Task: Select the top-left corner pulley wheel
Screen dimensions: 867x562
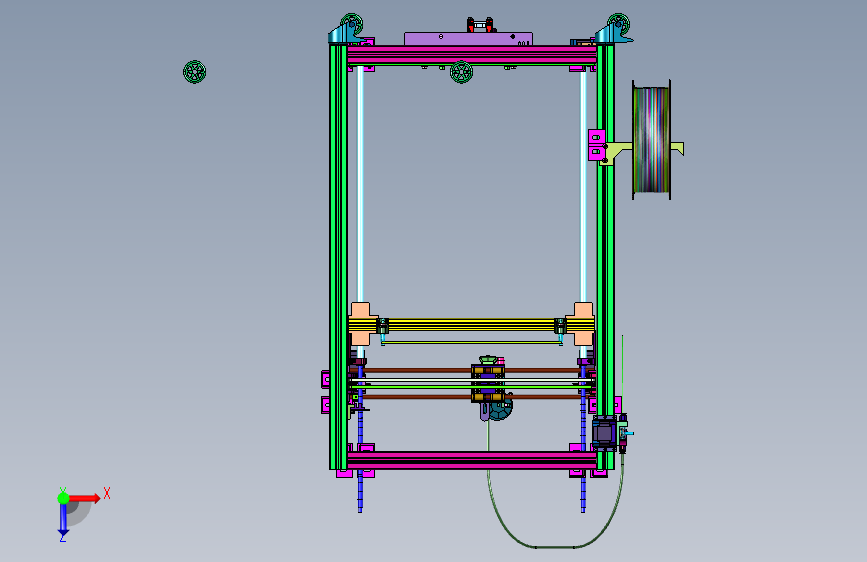Action: click(x=352, y=24)
